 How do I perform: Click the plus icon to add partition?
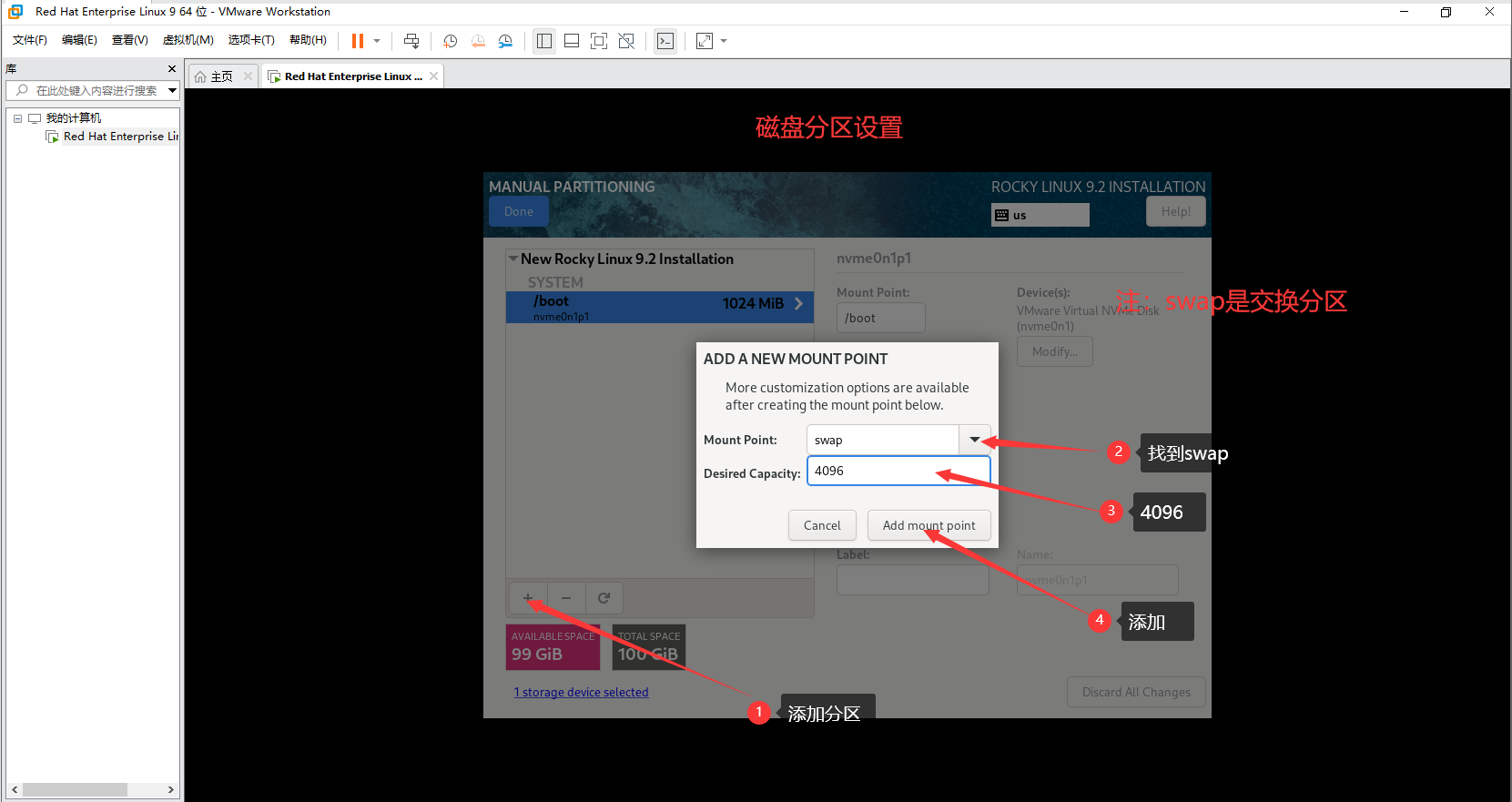click(x=528, y=598)
